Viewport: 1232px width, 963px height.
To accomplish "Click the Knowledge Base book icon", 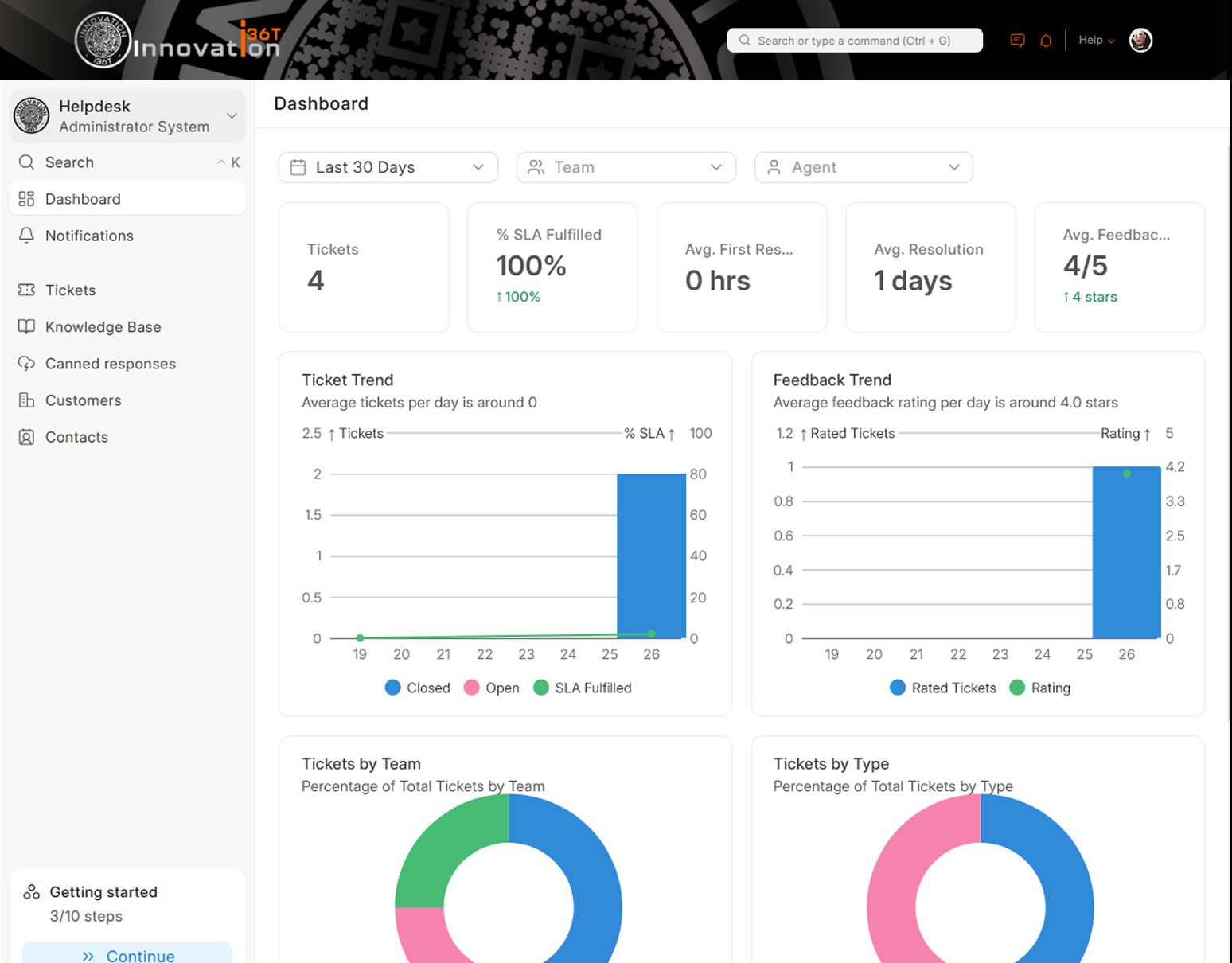I will click(x=26, y=327).
